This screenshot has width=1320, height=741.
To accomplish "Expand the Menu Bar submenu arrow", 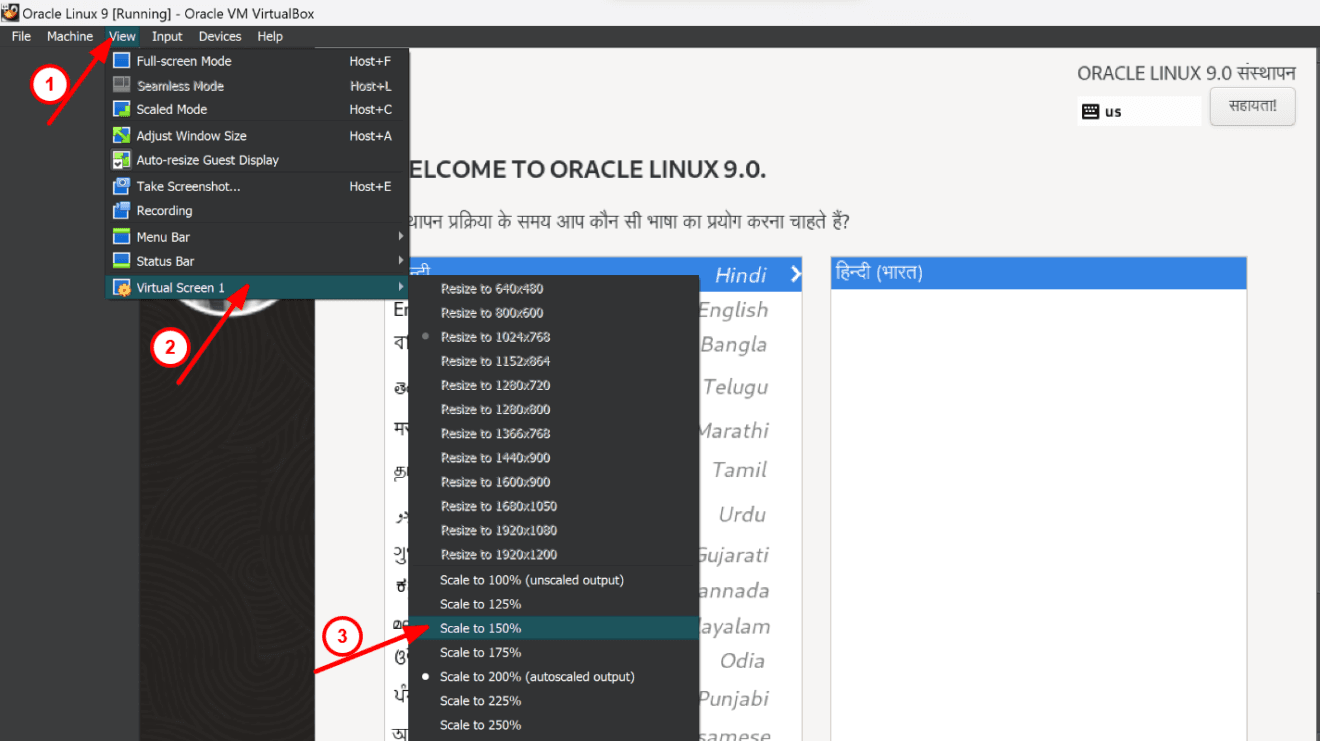I will [x=401, y=237].
